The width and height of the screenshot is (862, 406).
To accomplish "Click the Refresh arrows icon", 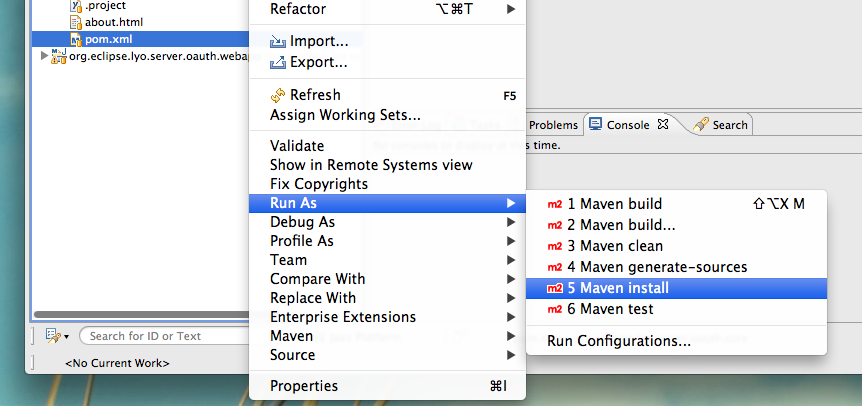I will click(x=278, y=95).
